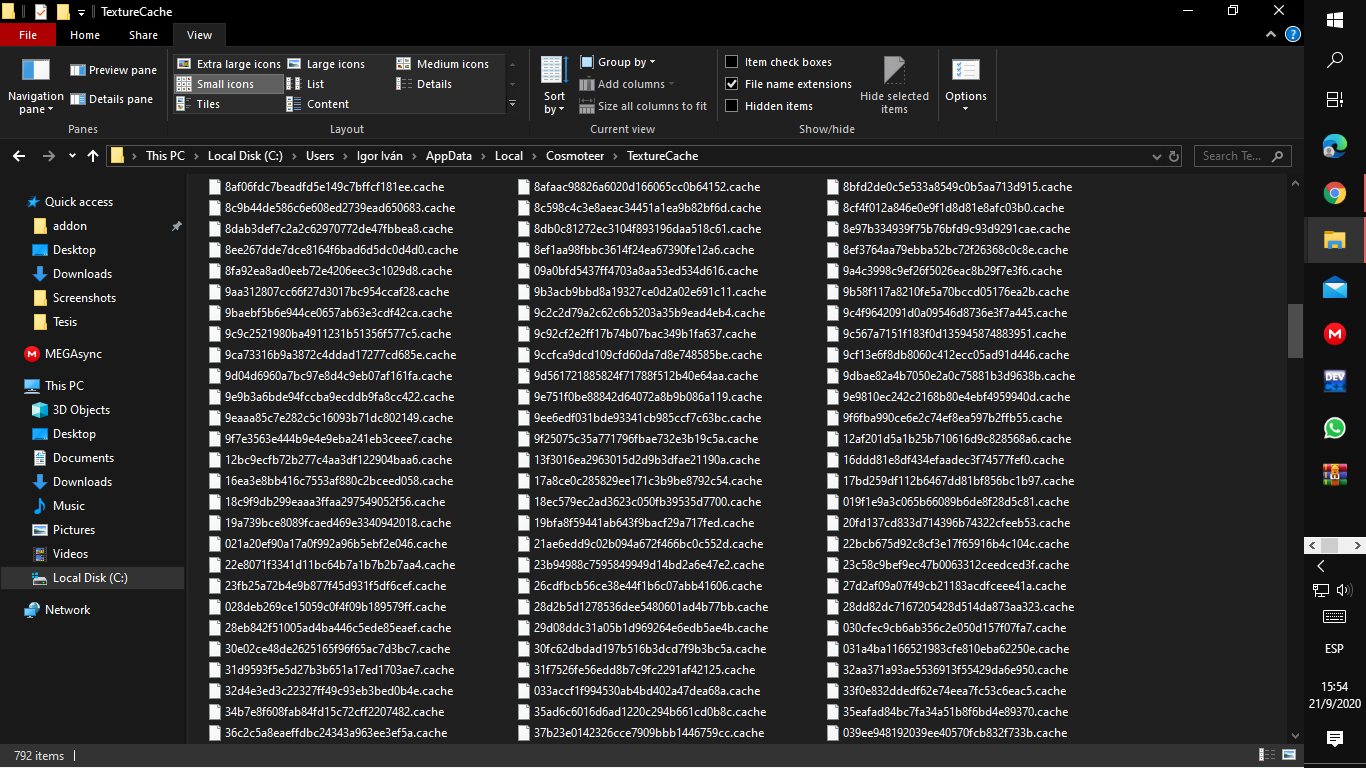Refresh the TextureCache folder view
The width and height of the screenshot is (1366, 768).
[1174, 156]
